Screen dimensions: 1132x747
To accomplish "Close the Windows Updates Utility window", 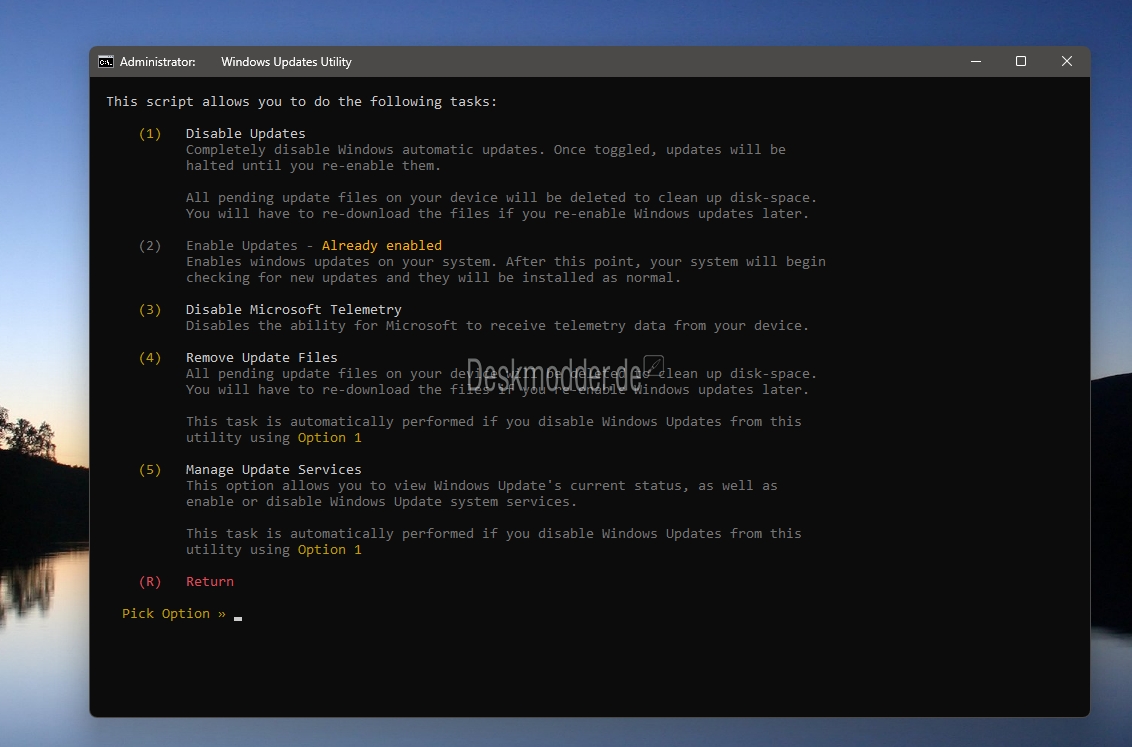I will click(1067, 61).
